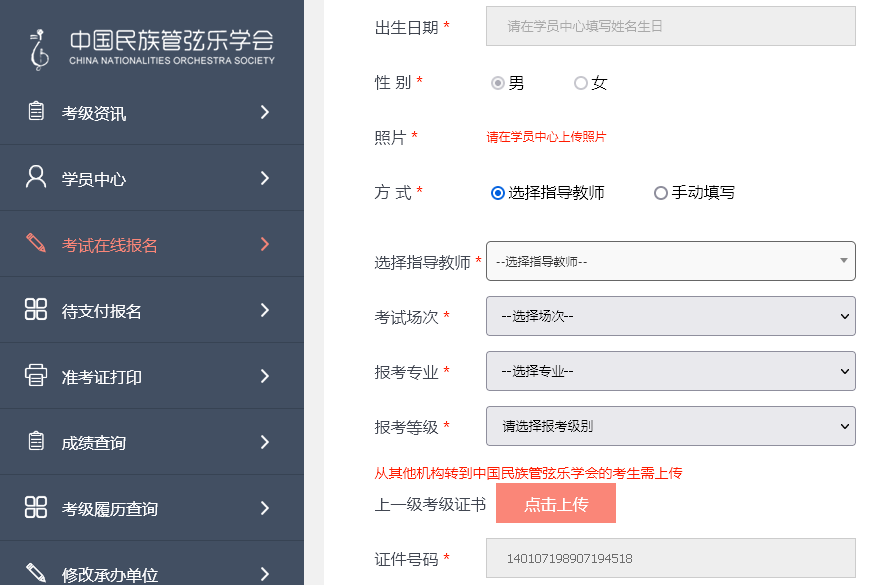The width and height of the screenshot is (884, 585).
Task: Open the 请选择报考级别 dropdown
Action: [x=670, y=425]
